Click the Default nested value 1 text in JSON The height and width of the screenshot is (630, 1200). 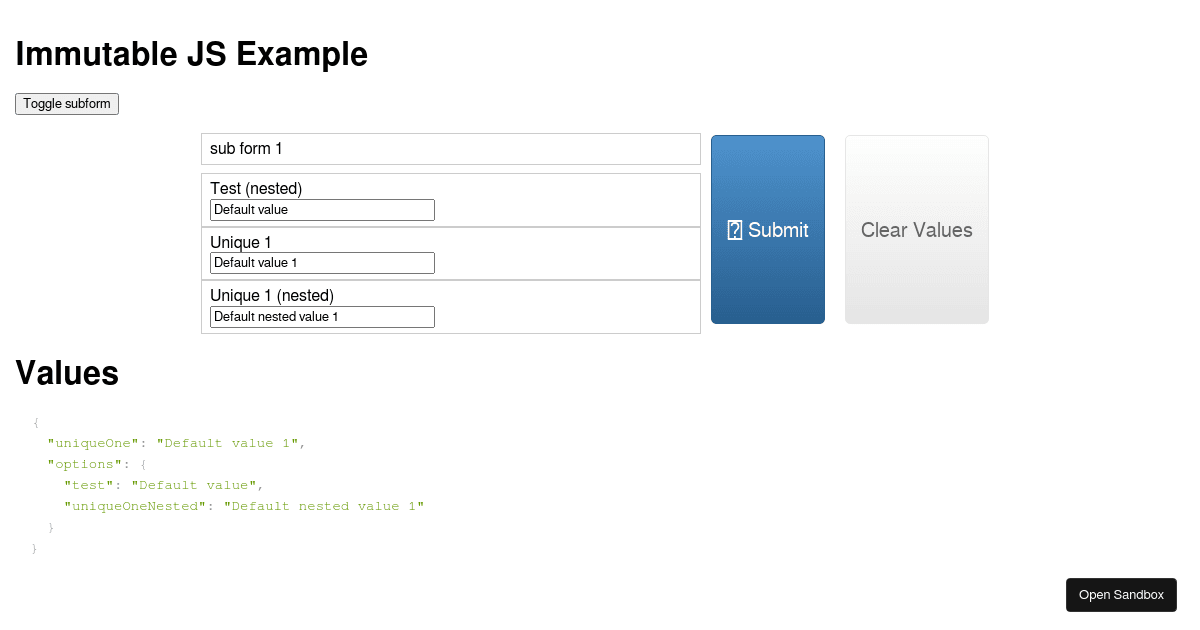point(325,506)
